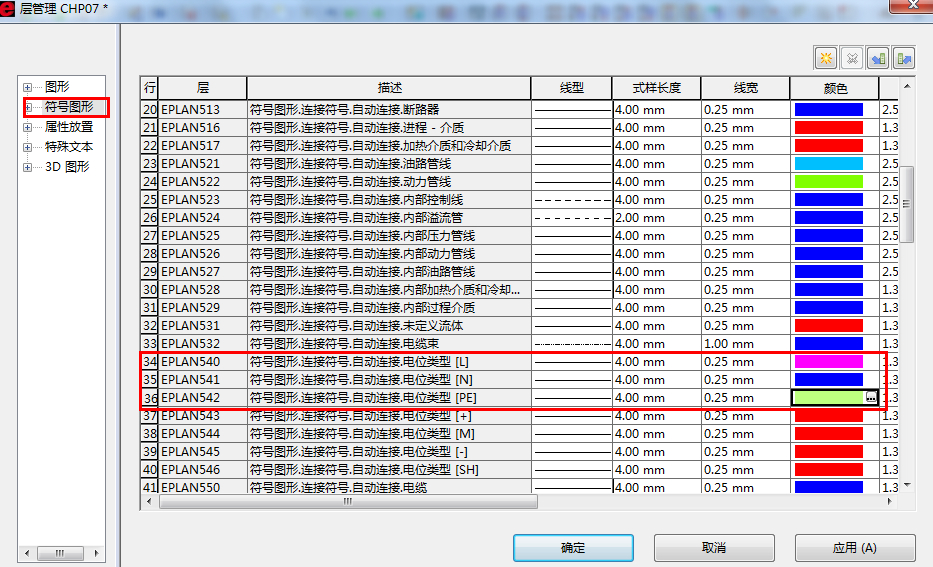Click the row number 36 header
The image size is (933, 567).
click(x=149, y=397)
